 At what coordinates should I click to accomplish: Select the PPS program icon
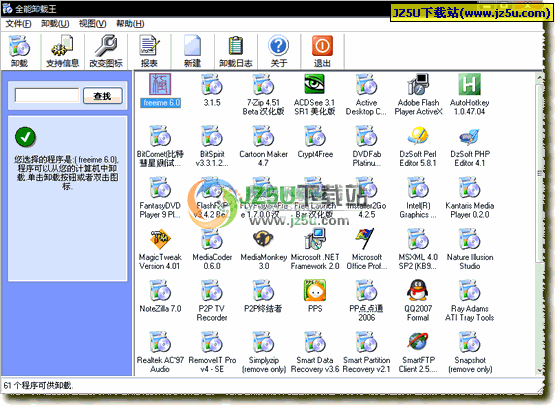[315, 290]
